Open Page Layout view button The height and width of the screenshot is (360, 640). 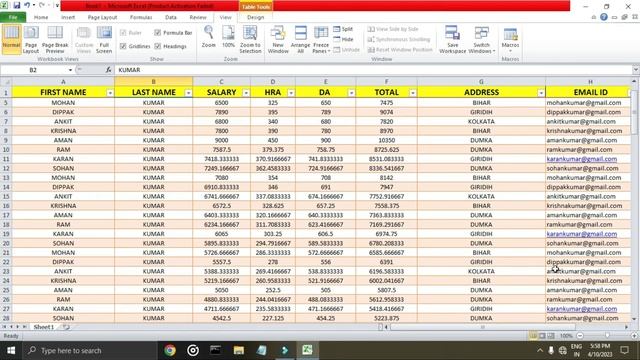tap(31, 40)
